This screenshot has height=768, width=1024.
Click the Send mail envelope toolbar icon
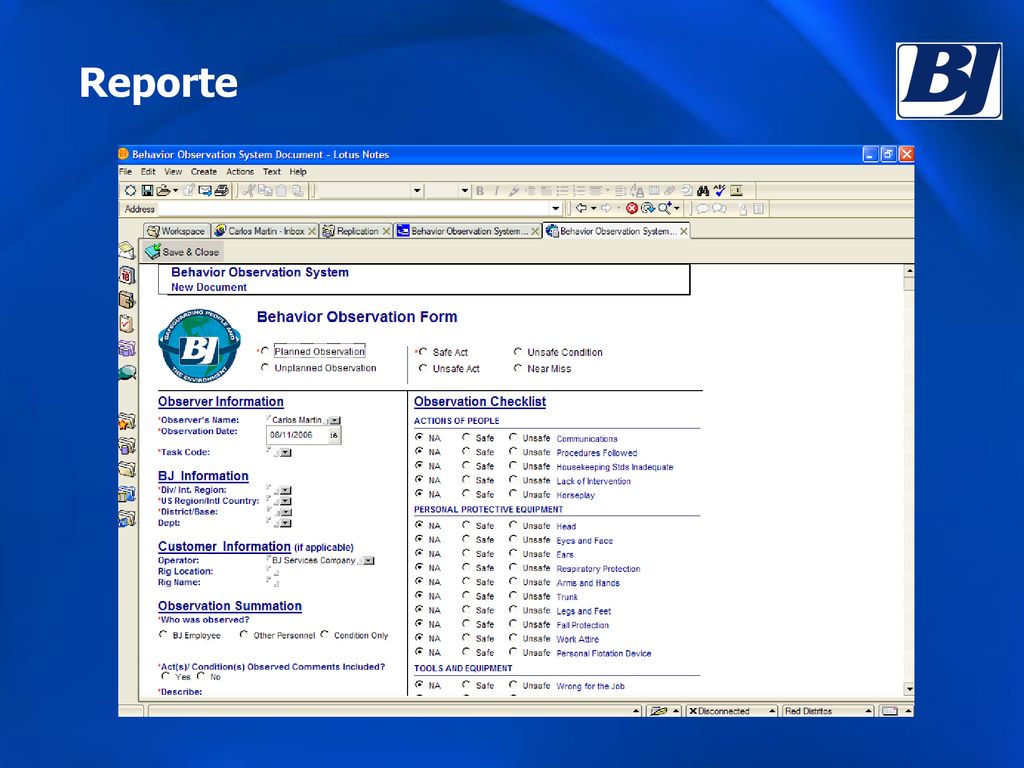[x=205, y=191]
